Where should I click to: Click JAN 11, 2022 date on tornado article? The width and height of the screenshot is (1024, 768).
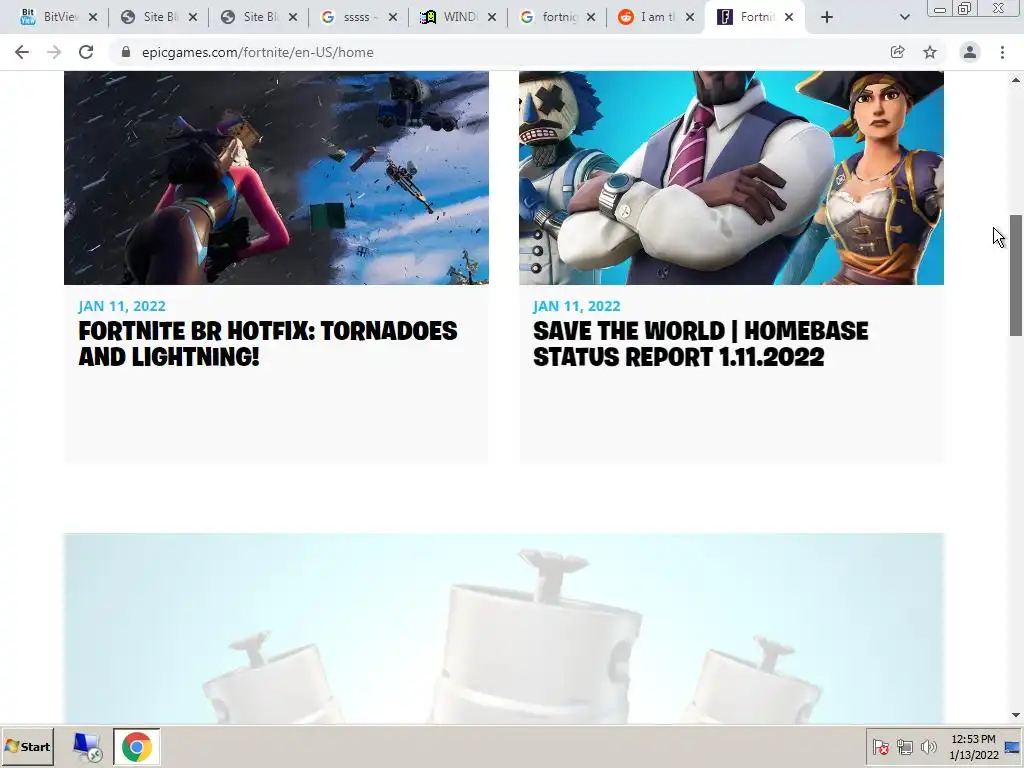[122, 306]
